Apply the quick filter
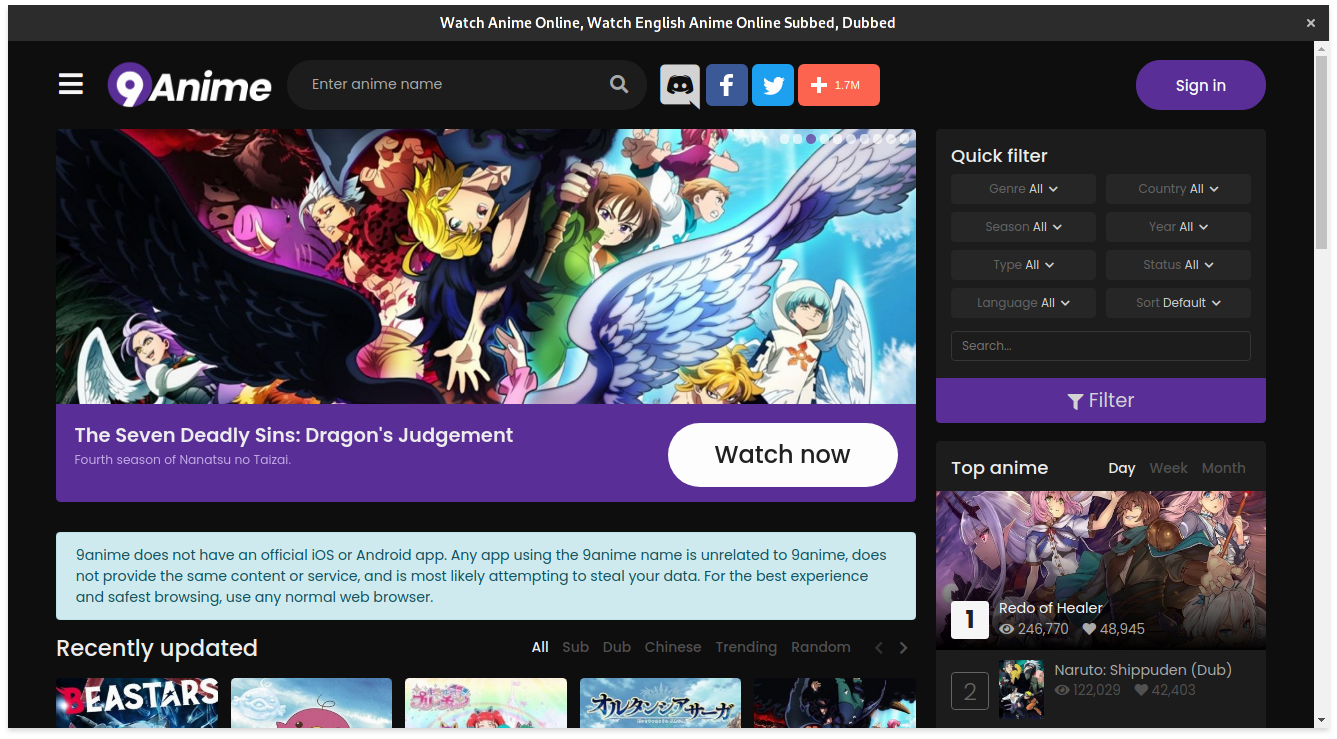1337x739 pixels. (1101, 400)
